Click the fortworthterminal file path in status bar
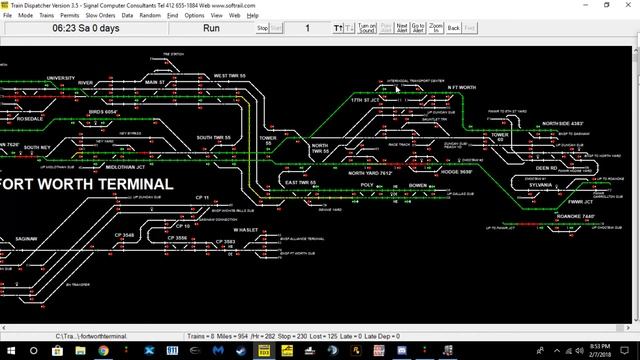640x360 pixels. (91, 336)
